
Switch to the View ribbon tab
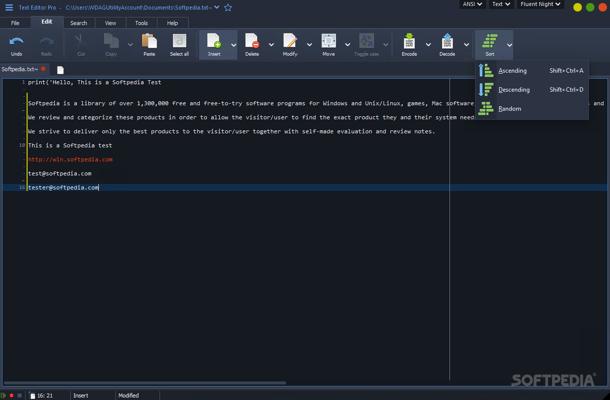pyautogui.click(x=110, y=23)
